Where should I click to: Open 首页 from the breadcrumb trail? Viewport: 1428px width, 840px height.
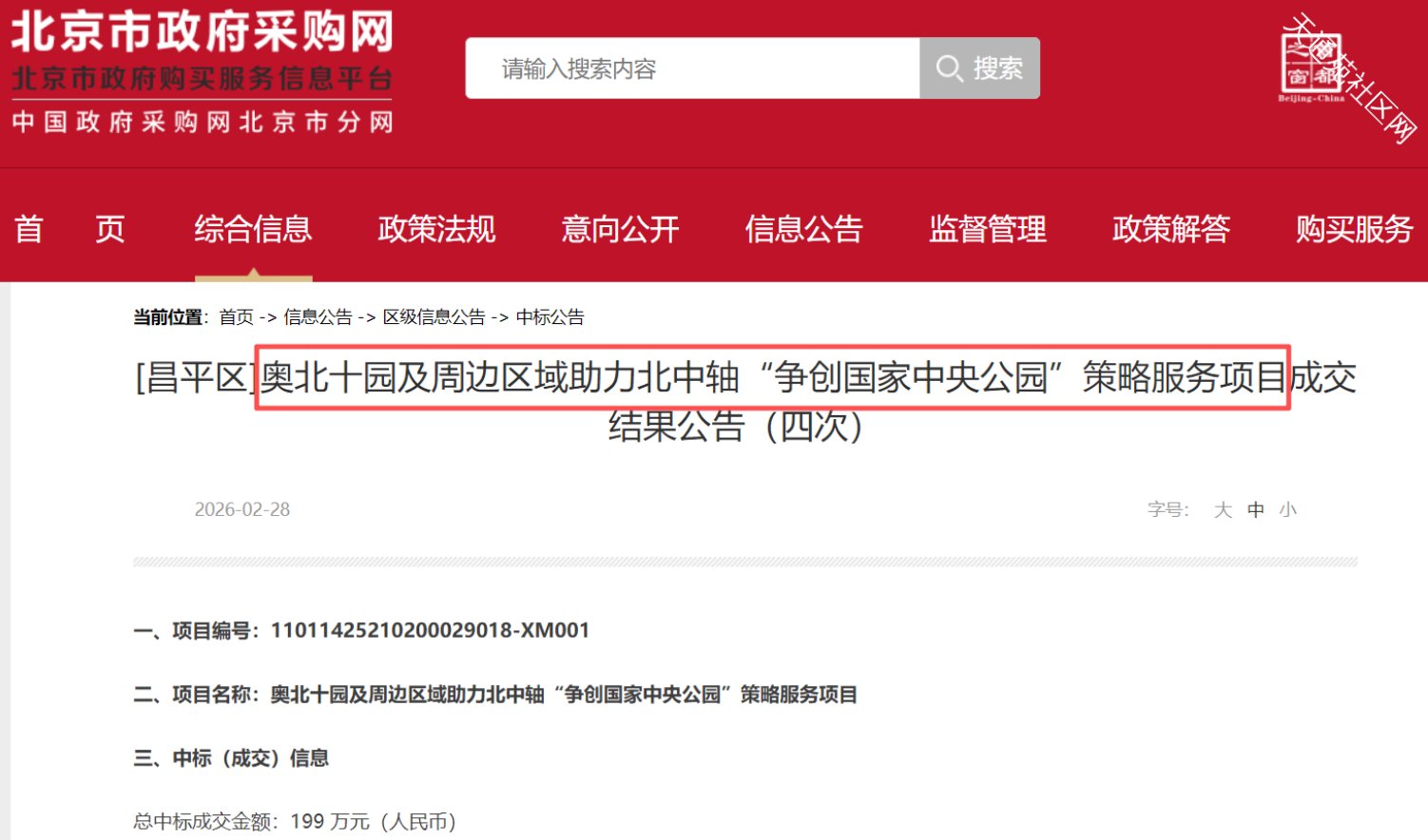coord(235,316)
